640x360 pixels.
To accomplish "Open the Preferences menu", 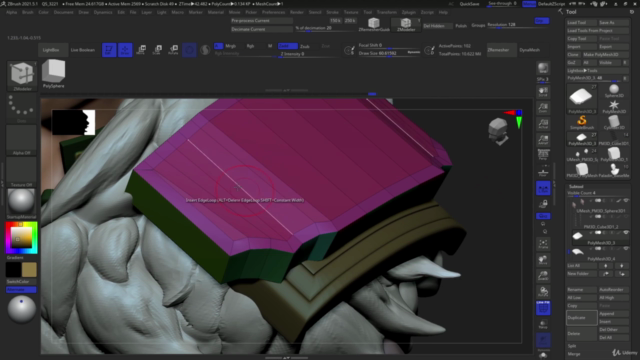I will (x=273, y=12).
